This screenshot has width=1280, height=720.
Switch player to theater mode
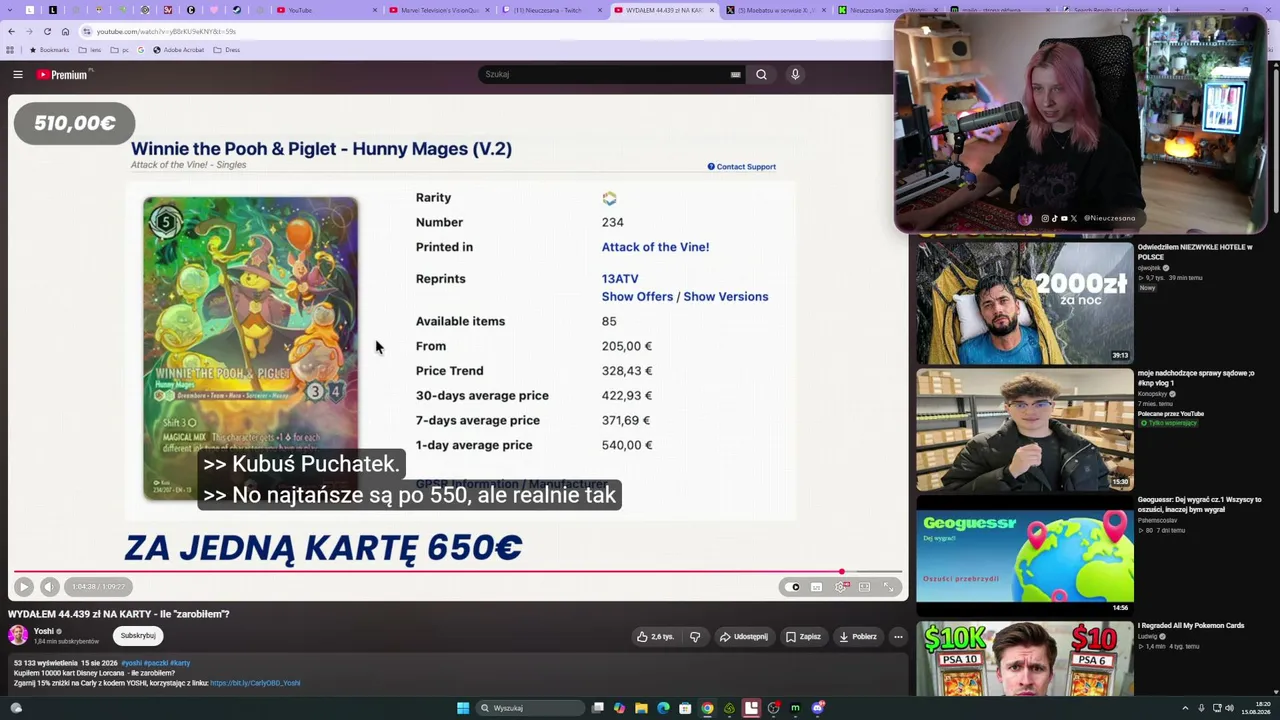click(865, 587)
